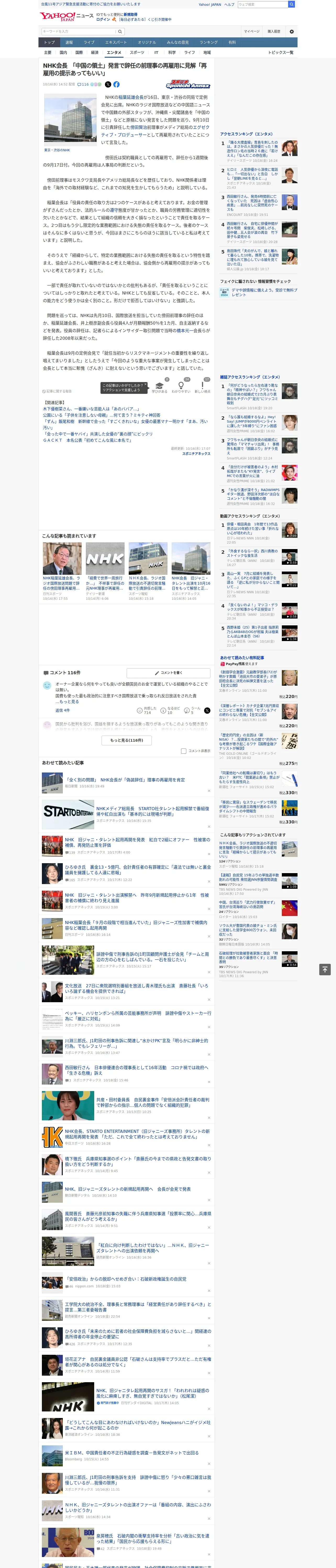
Task: Toggle the コメント非表示 checkbox
Action: (183, 751)
